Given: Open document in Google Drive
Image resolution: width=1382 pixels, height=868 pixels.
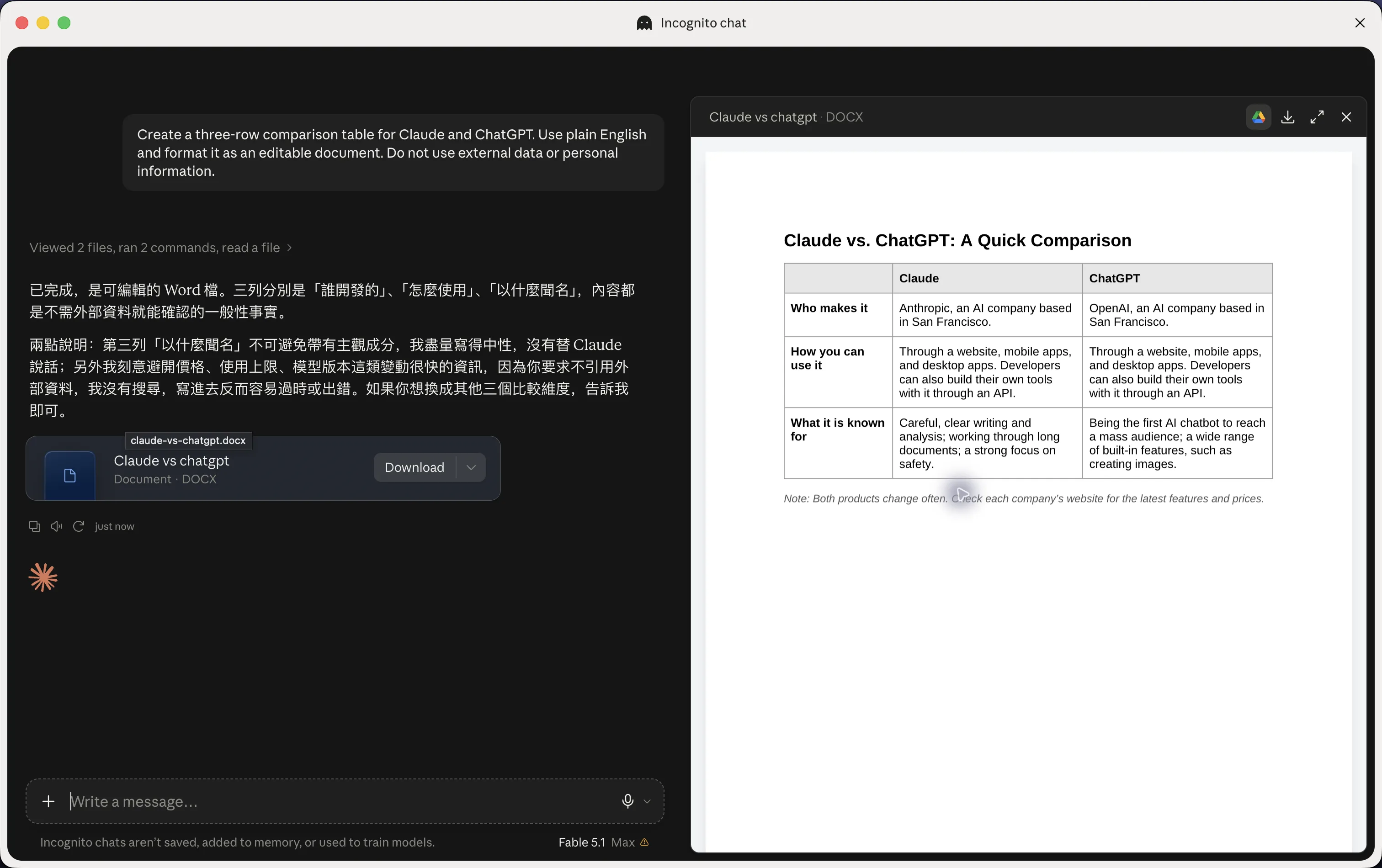Looking at the screenshot, I should 1258,117.
